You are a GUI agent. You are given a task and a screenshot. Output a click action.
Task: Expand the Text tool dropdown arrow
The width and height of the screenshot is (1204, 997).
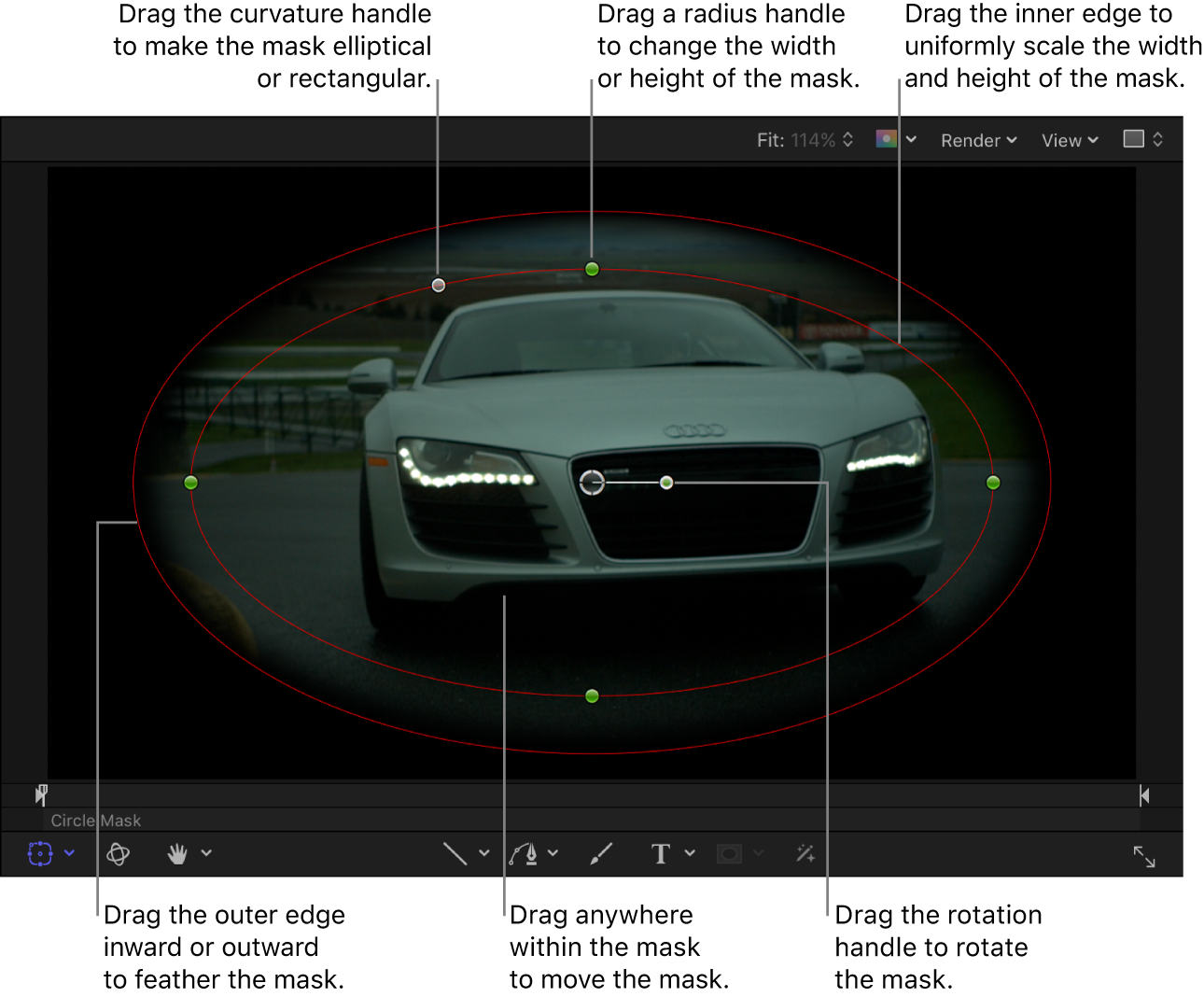click(x=691, y=852)
